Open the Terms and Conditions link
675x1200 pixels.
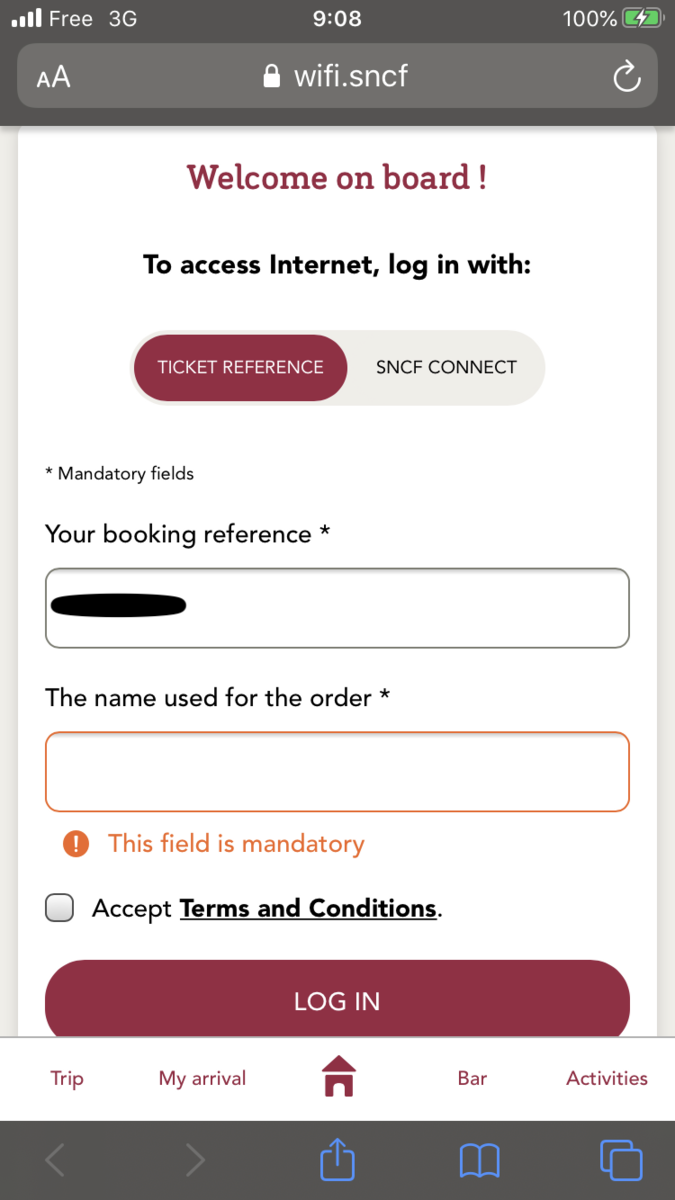[308, 908]
